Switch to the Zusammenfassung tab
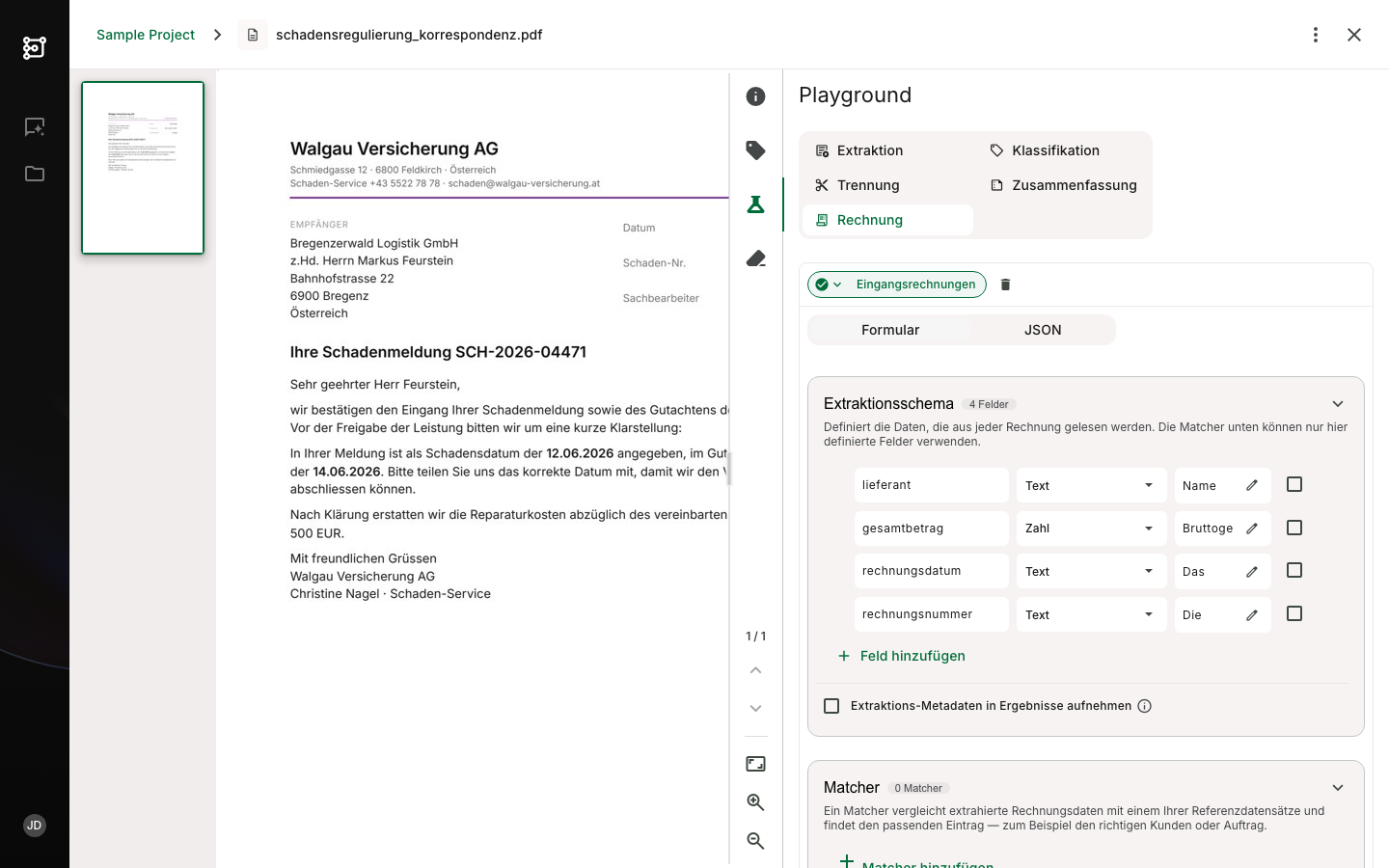 point(1063,185)
